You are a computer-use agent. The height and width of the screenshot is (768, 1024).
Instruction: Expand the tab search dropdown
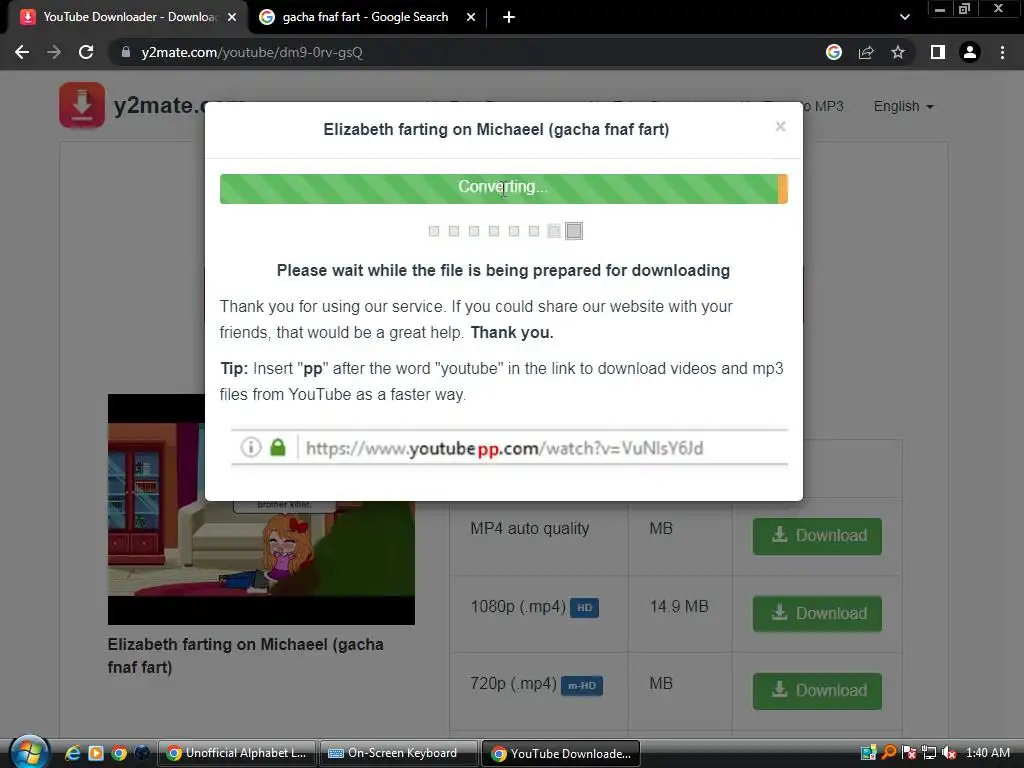tap(904, 17)
